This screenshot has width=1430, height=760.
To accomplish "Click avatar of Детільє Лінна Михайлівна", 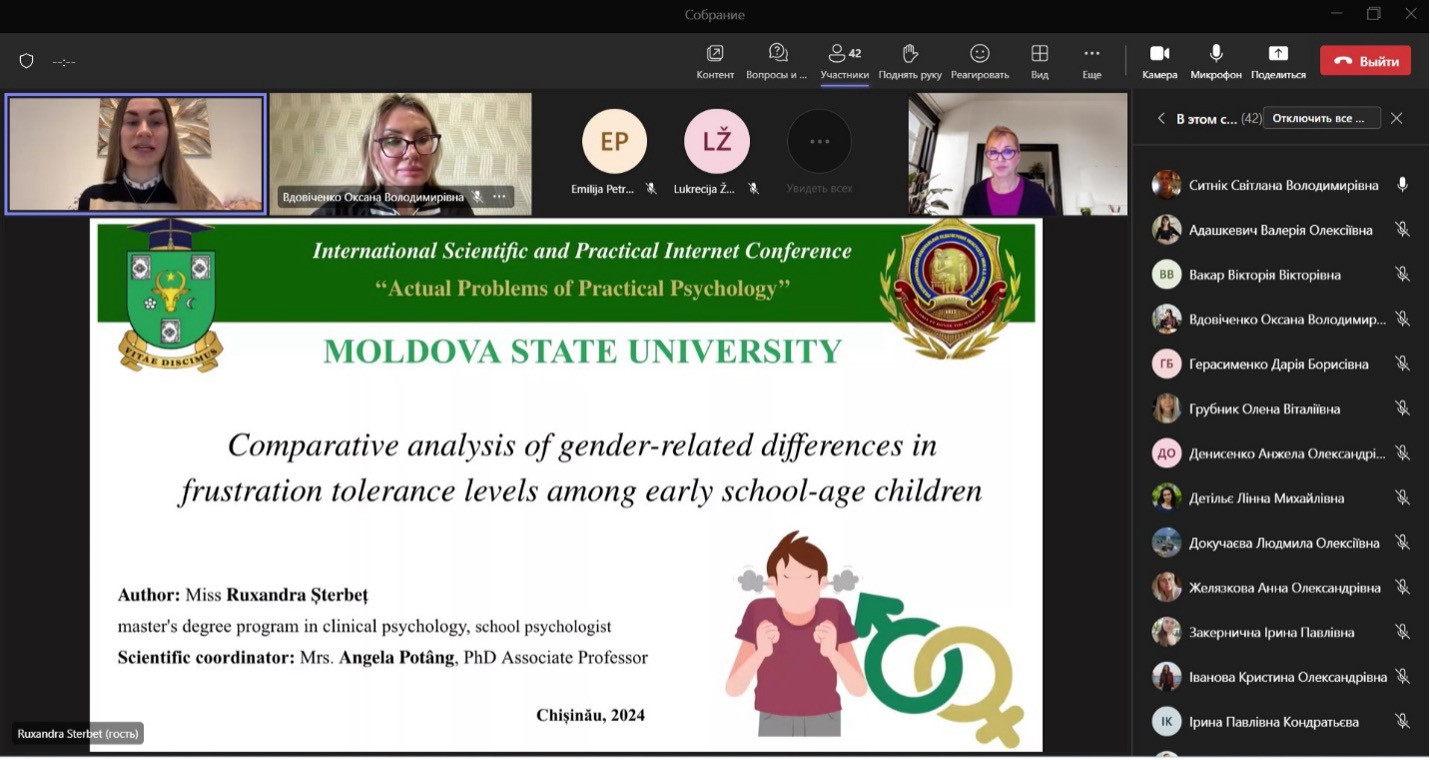I will click(x=1166, y=498).
